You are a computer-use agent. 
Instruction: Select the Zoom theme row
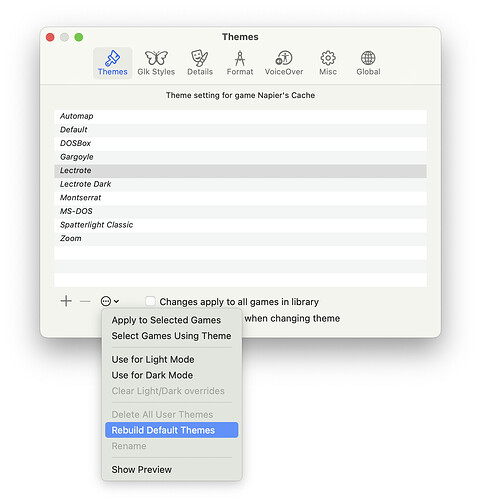pos(240,239)
